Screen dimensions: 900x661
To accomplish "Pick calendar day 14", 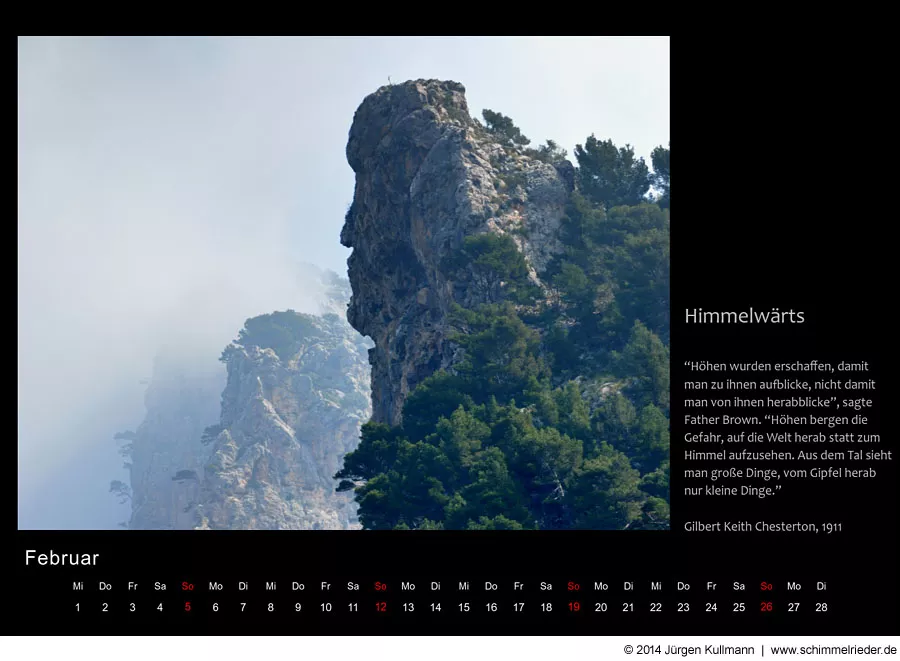I will [x=435, y=607].
